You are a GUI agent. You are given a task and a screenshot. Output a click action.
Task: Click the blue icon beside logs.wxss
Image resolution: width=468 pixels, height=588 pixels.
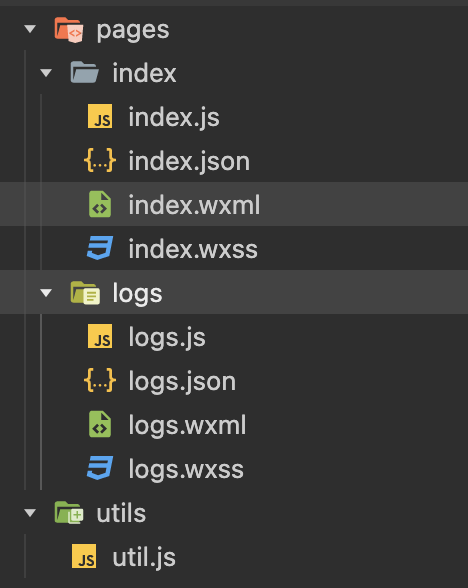coord(100,468)
